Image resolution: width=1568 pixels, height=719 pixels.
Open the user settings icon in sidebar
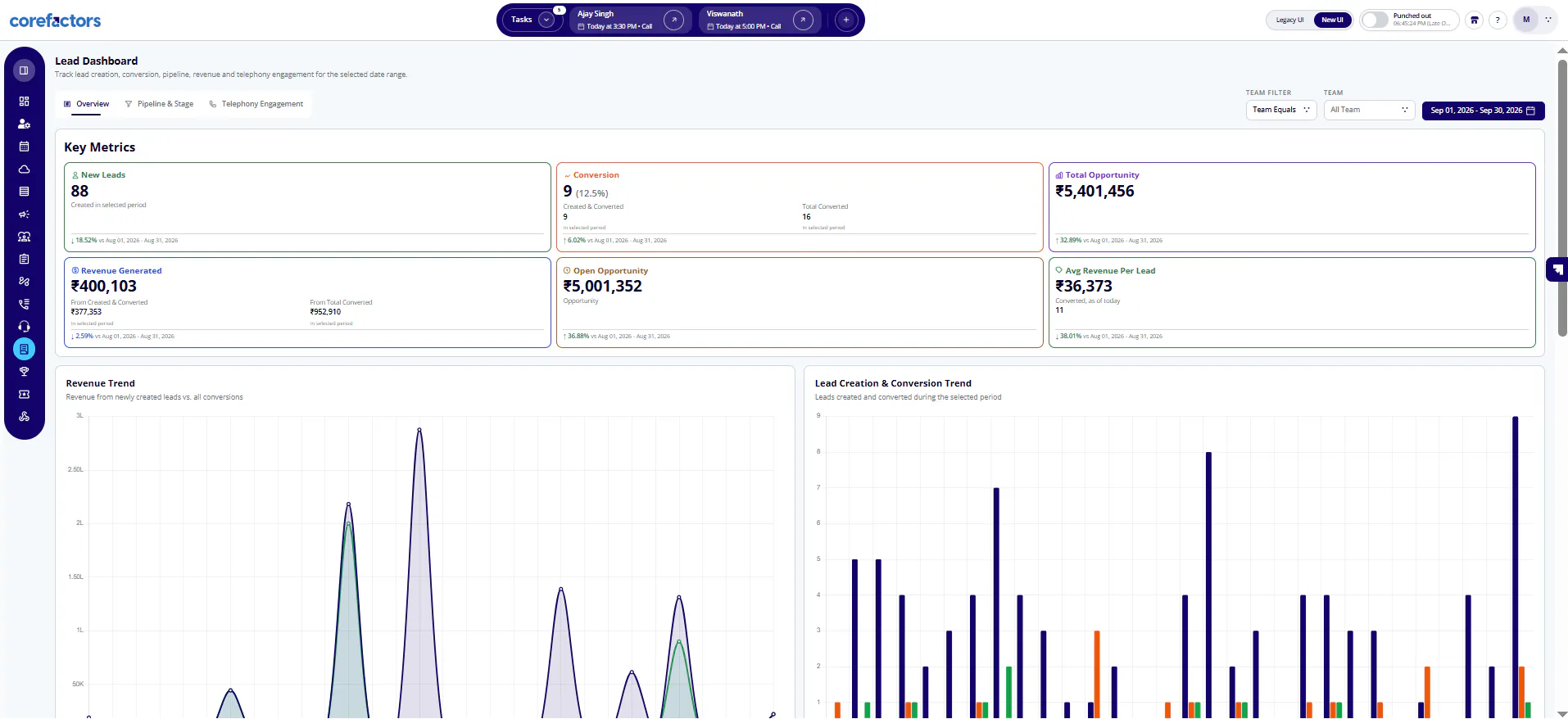[24, 124]
